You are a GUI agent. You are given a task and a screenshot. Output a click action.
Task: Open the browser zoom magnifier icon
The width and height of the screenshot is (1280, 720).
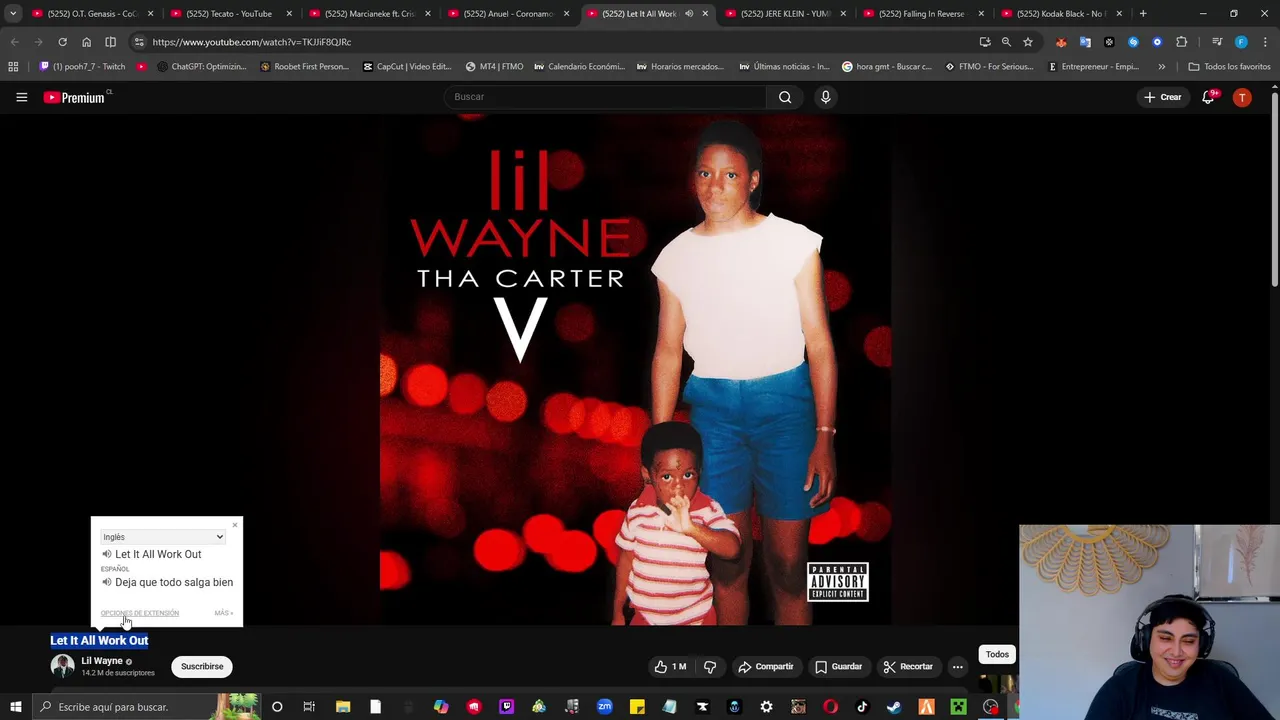1006,42
